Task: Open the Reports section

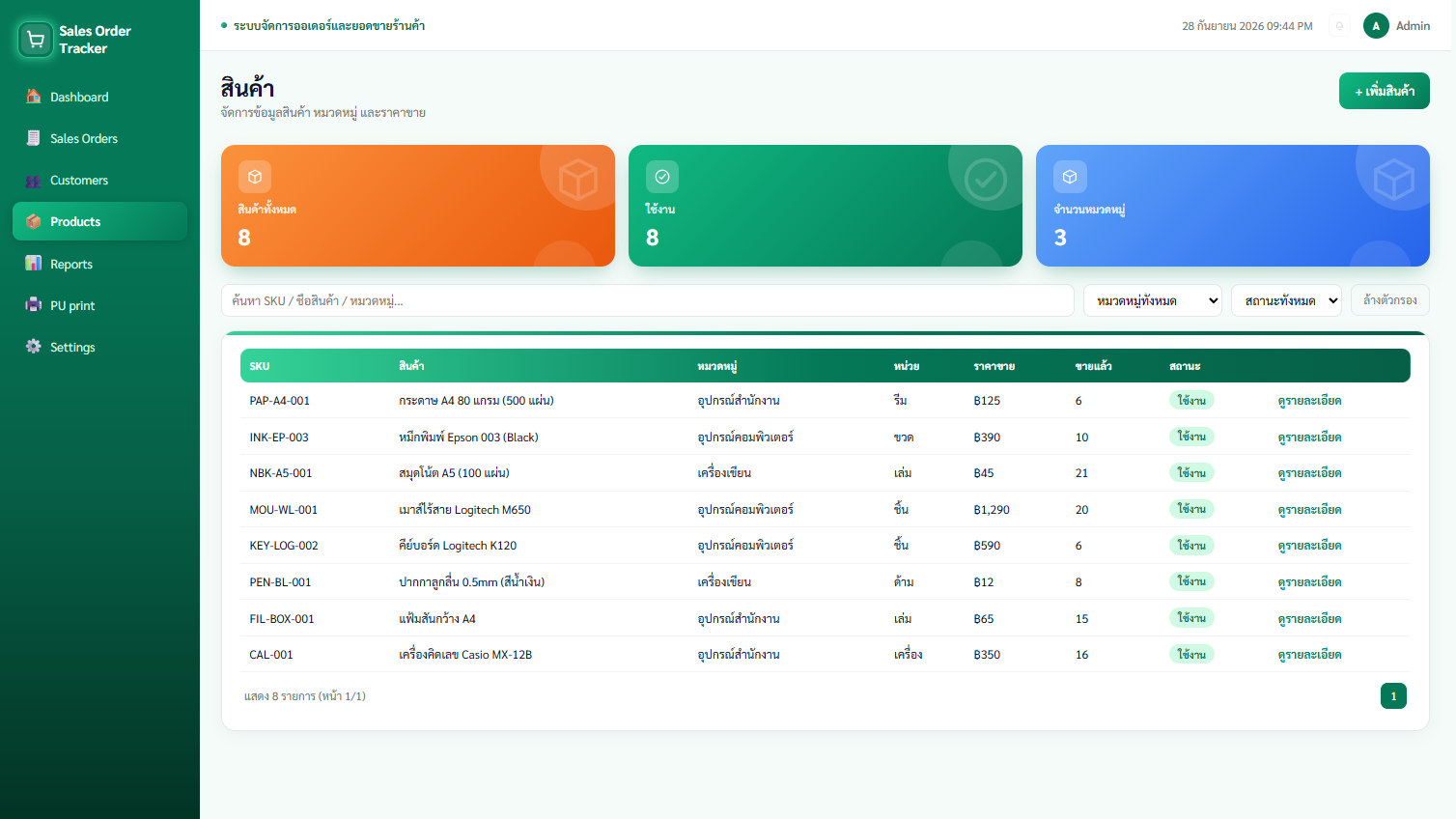Action: click(x=99, y=264)
